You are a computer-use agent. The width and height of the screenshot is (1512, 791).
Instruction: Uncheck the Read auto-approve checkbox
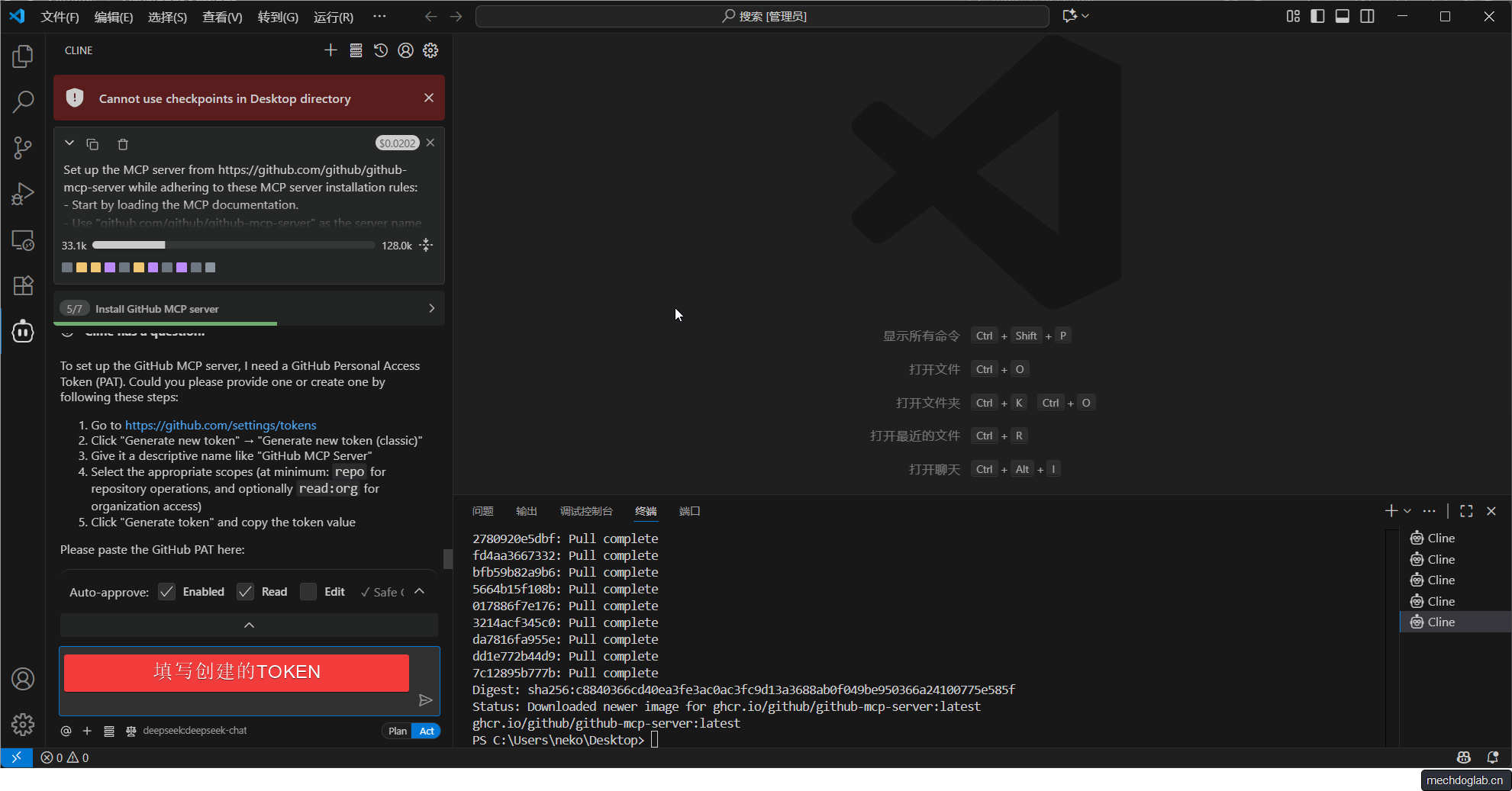pyautogui.click(x=245, y=592)
